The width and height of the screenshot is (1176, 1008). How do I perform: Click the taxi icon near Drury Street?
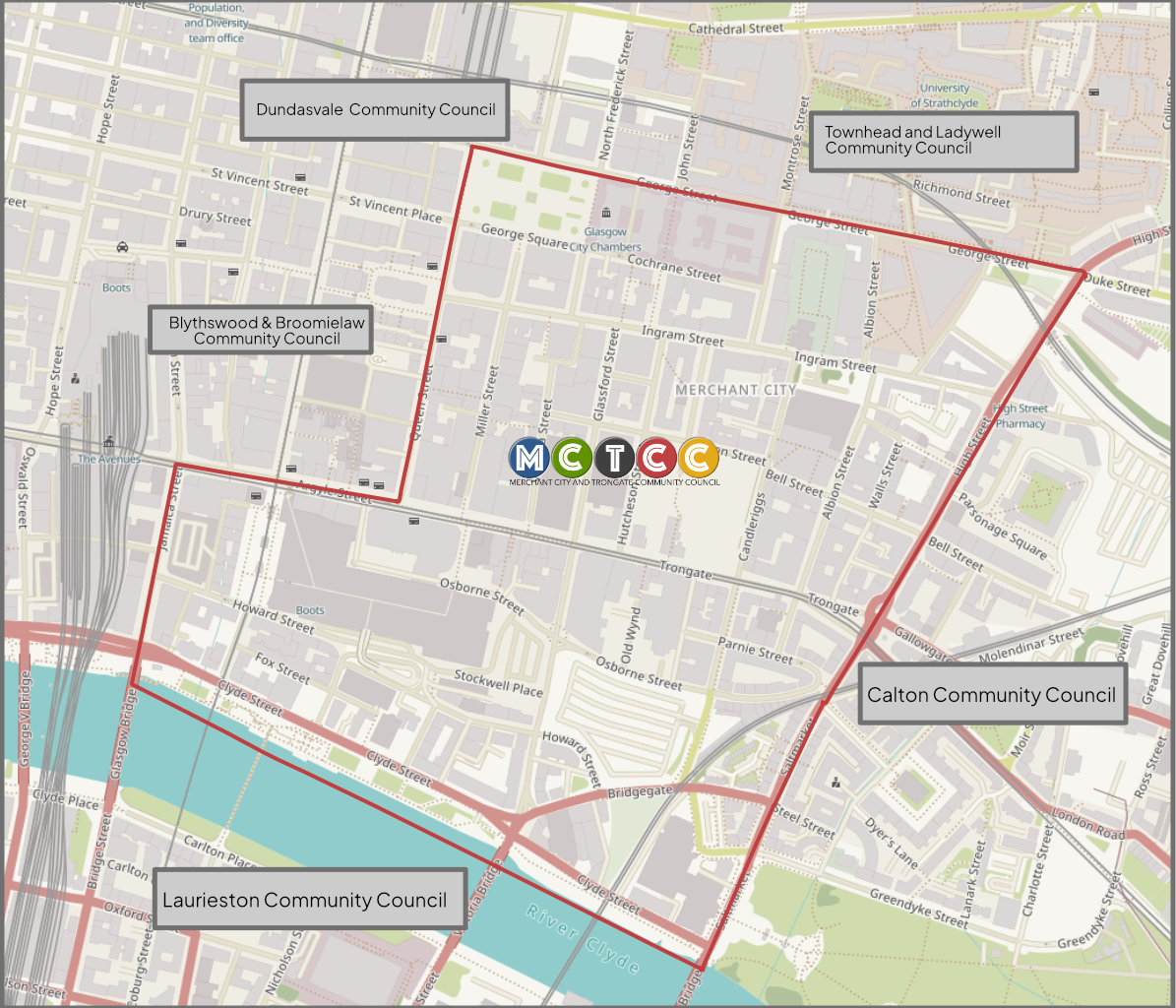coord(122,247)
